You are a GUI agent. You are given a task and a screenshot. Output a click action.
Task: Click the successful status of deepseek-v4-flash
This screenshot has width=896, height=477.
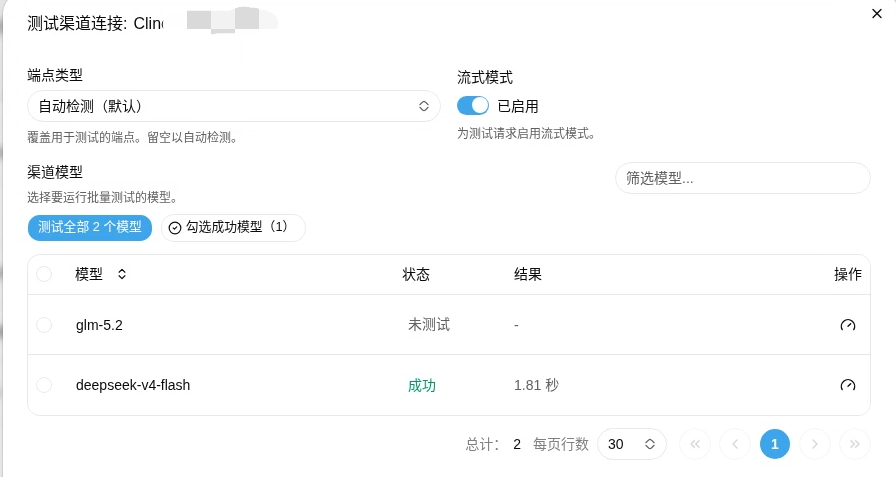(422, 386)
